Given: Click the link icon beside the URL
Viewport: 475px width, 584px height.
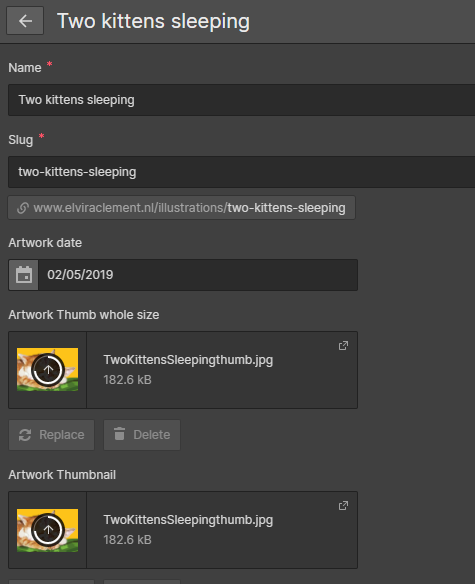Looking at the screenshot, I should [x=23, y=208].
